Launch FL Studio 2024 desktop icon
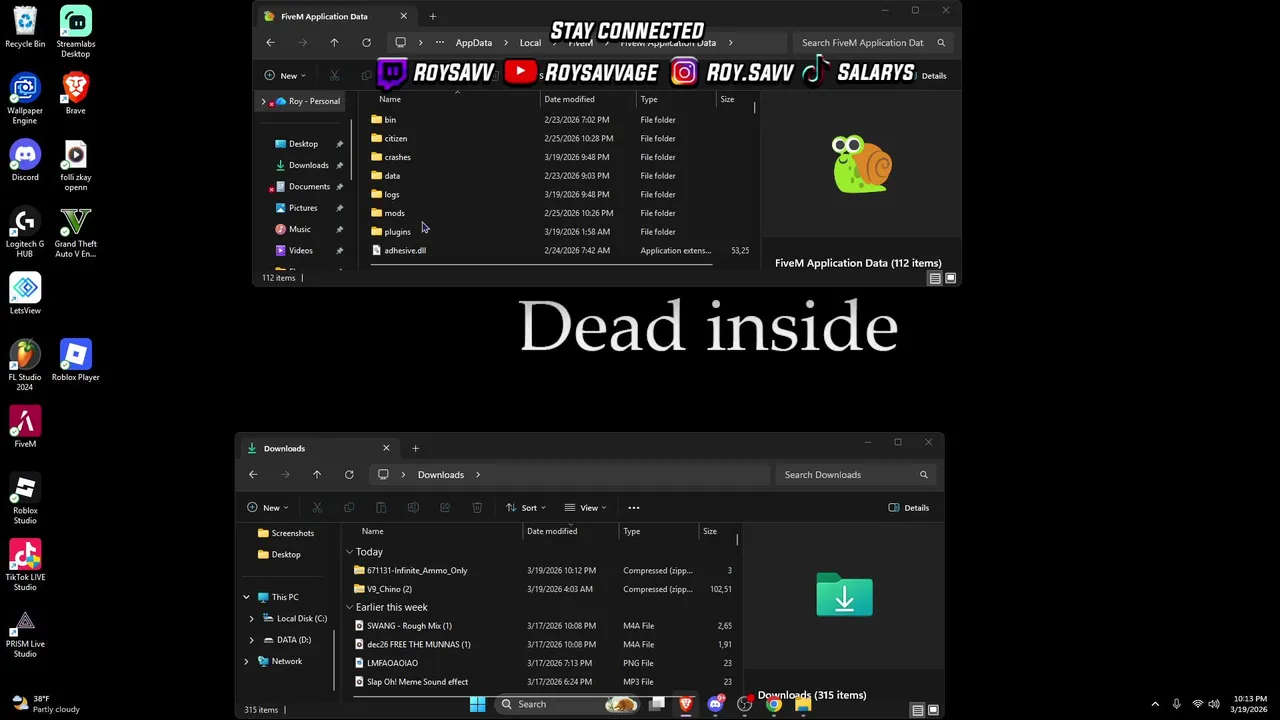The width and height of the screenshot is (1280, 720). click(x=25, y=365)
